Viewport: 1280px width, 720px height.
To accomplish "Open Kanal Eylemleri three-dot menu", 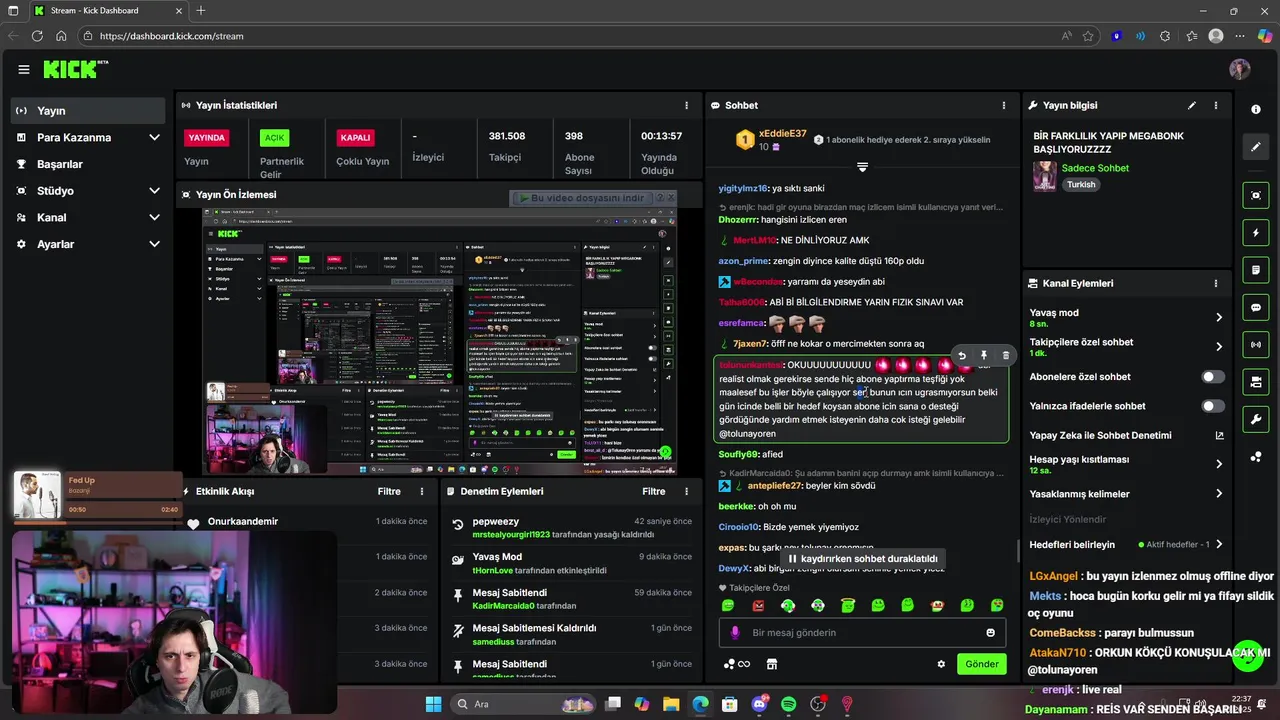I will [1216, 283].
